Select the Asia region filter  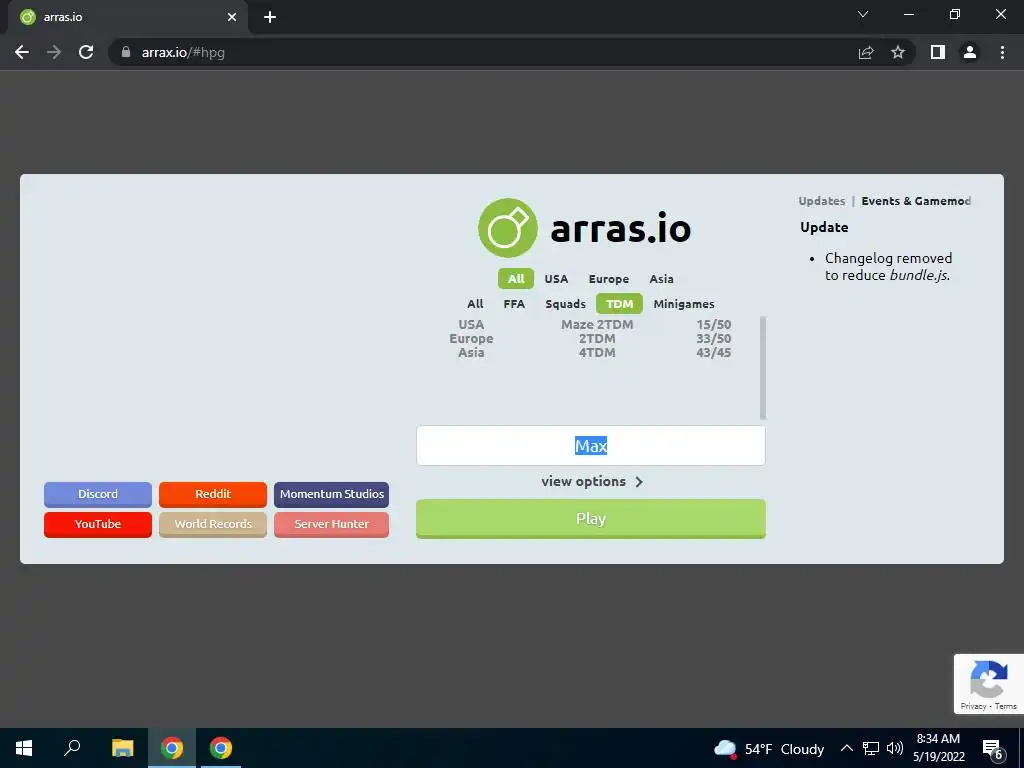[x=661, y=279]
